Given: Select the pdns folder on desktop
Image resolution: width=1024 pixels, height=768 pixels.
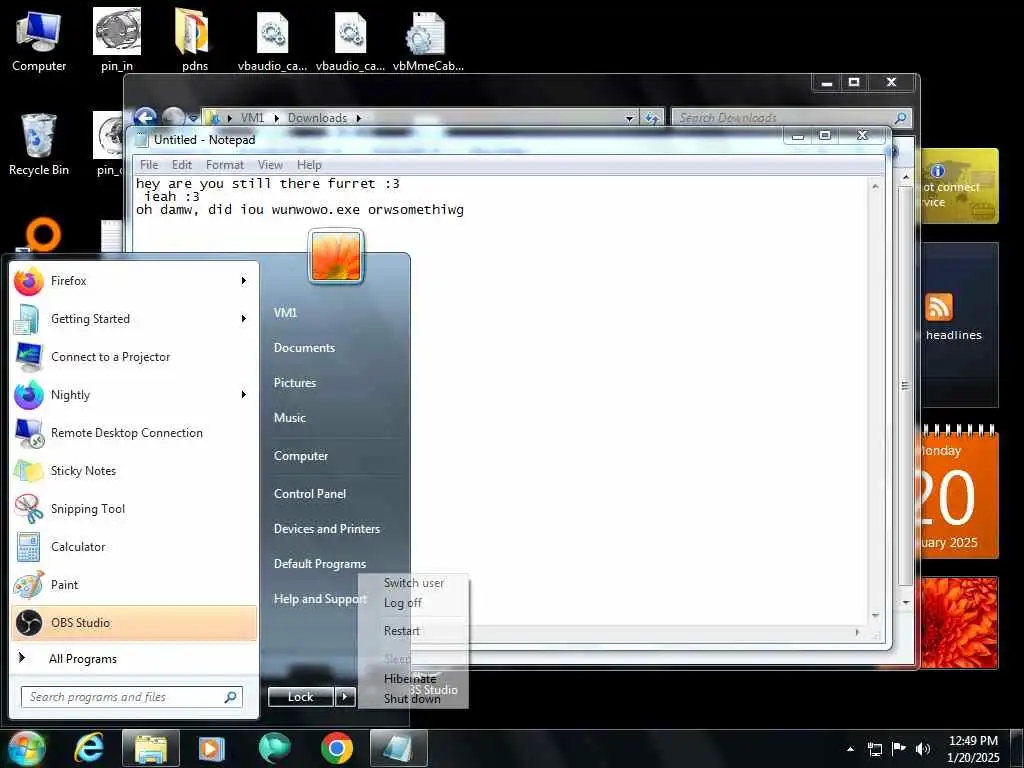Looking at the screenshot, I should click(x=195, y=40).
